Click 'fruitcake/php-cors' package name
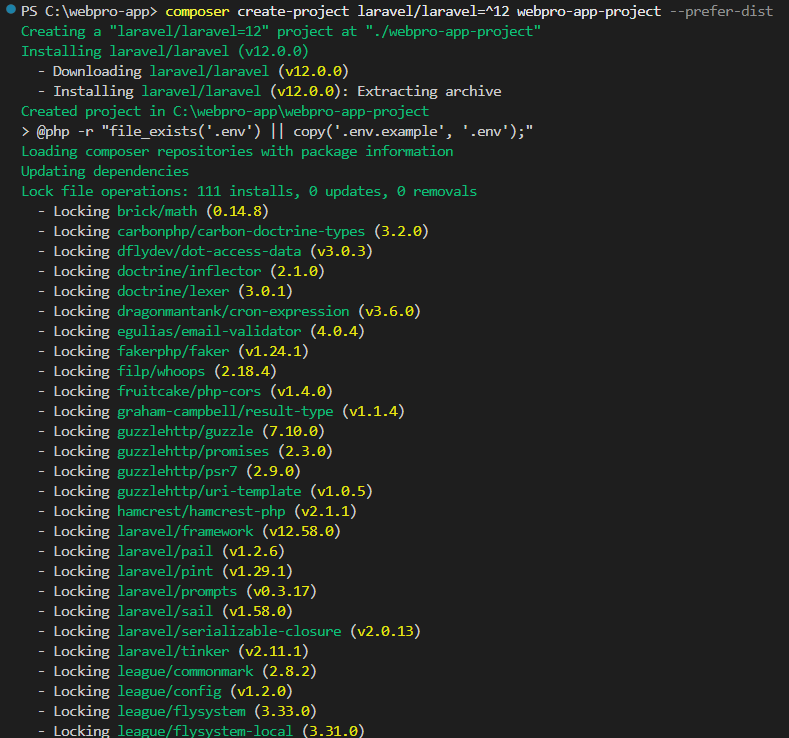This screenshot has height=738, width=789. point(189,391)
